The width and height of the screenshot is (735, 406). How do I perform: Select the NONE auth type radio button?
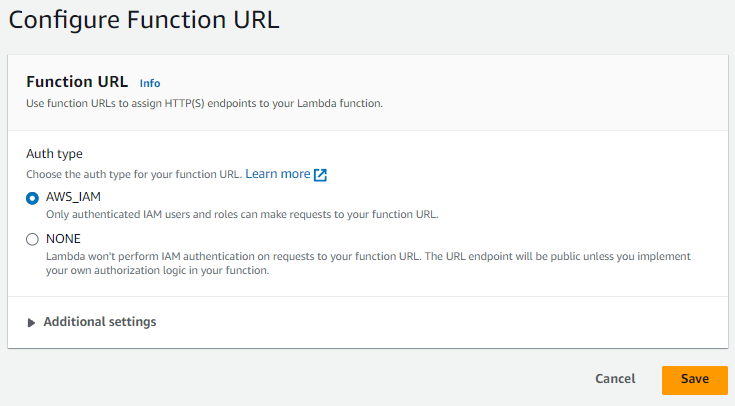(x=32, y=240)
